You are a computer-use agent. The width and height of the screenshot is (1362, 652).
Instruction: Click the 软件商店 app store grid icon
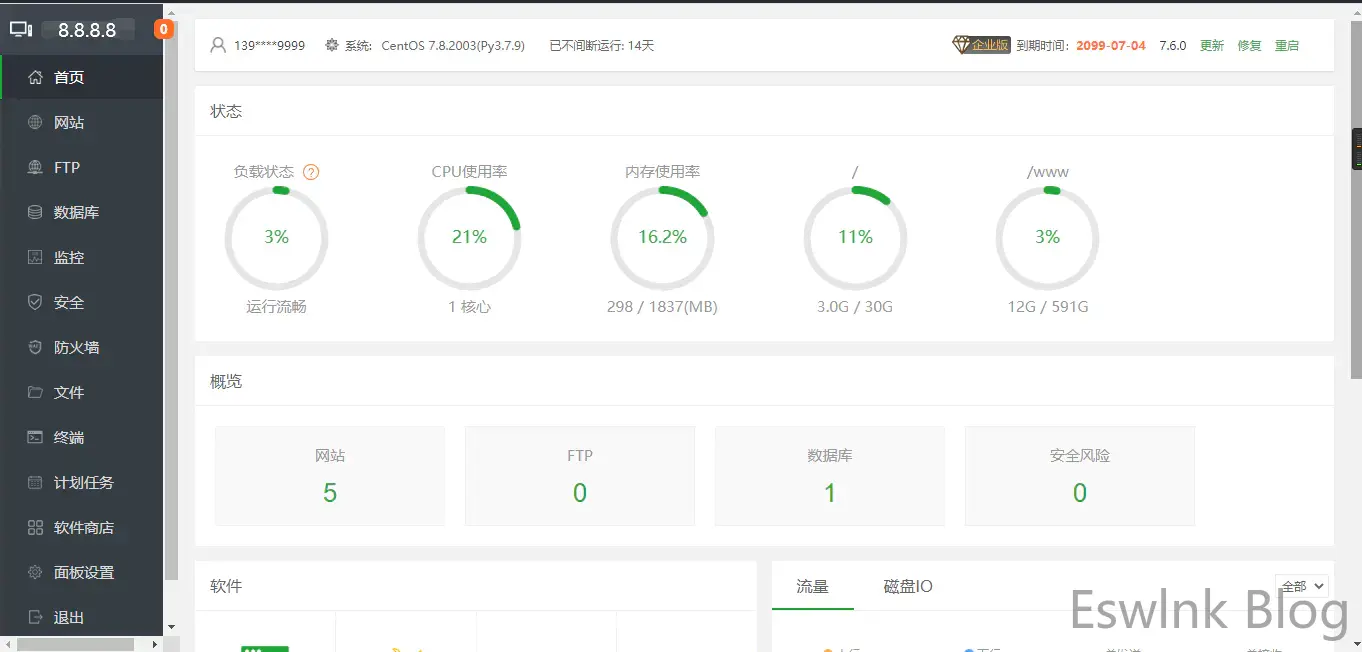pyautogui.click(x=35, y=527)
